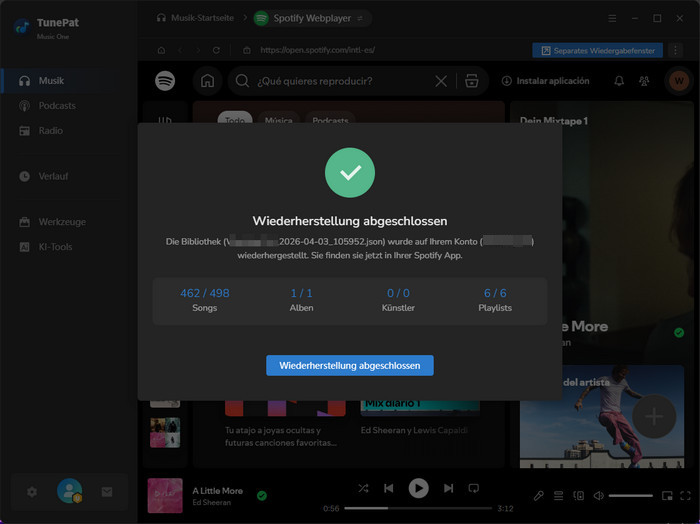Viewport: 700px width, 524px height.
Task: Play the current track
Action: pos(419,488)
